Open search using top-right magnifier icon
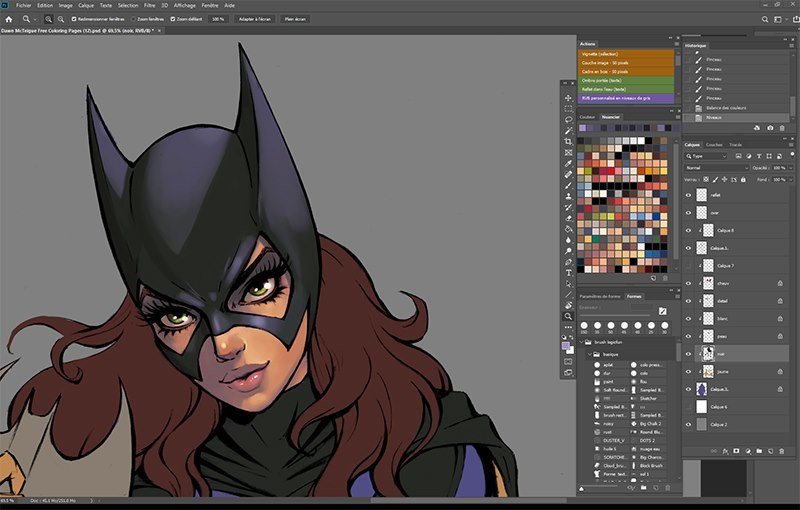800x510 pixels. point(765,19)
